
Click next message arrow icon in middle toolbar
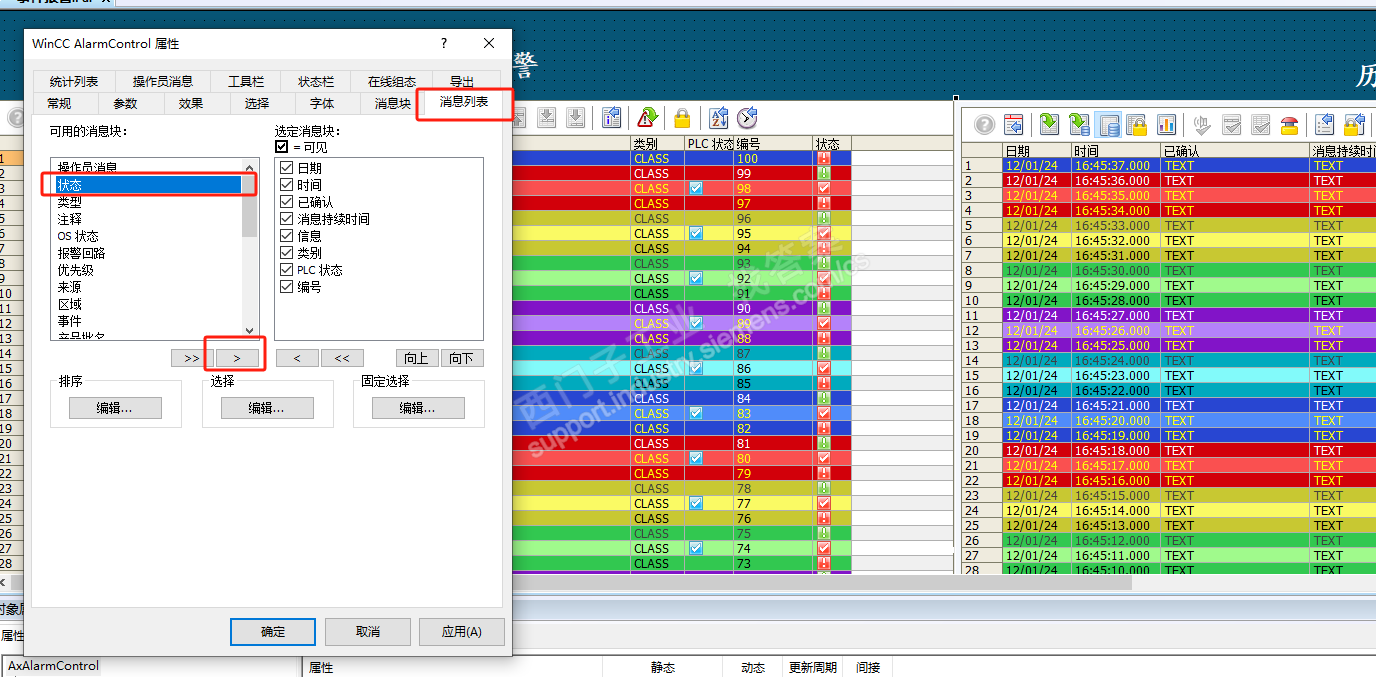(x=547, y=118)
